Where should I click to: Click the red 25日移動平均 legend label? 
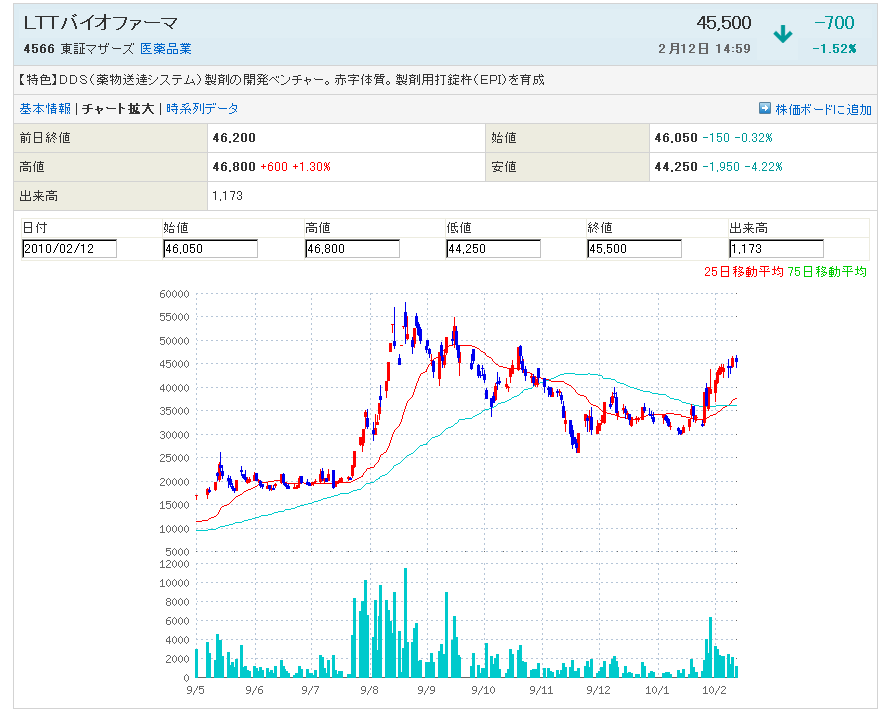743,271
